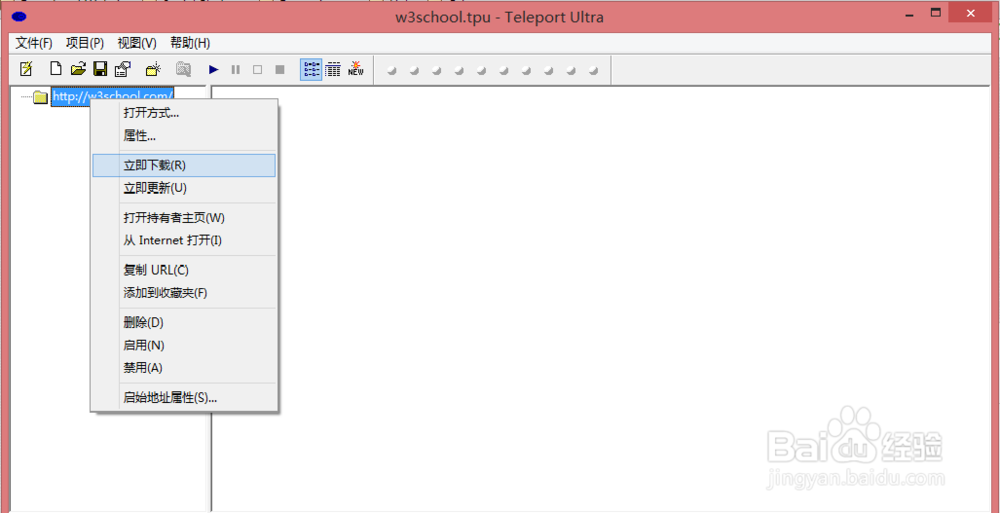Click the greyed-out icon left of the play button
Screen dimensions: 1000x513
pos(184,69)
